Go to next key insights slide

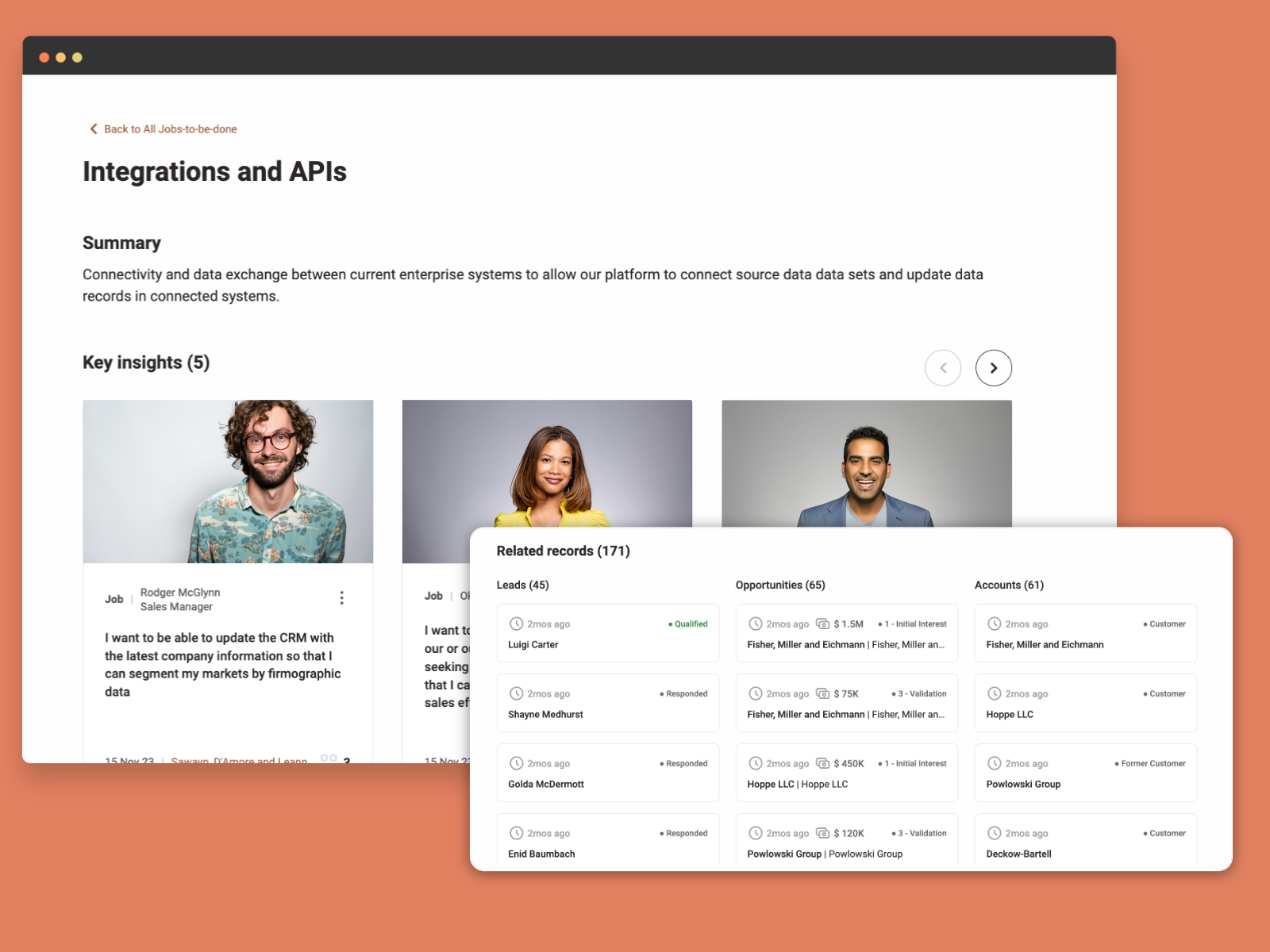click(x=993, y=368)
